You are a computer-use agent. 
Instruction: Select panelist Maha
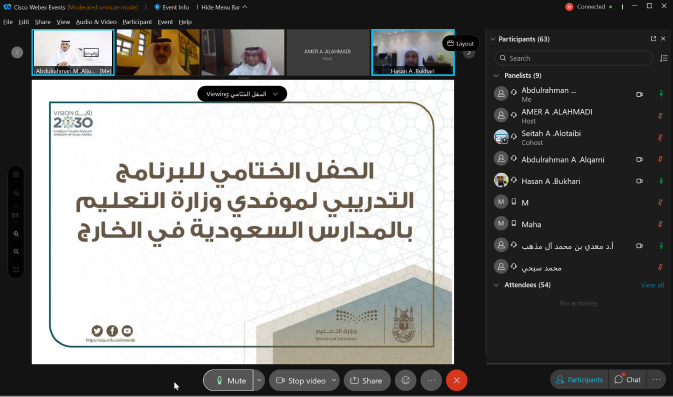pos(579,224)
